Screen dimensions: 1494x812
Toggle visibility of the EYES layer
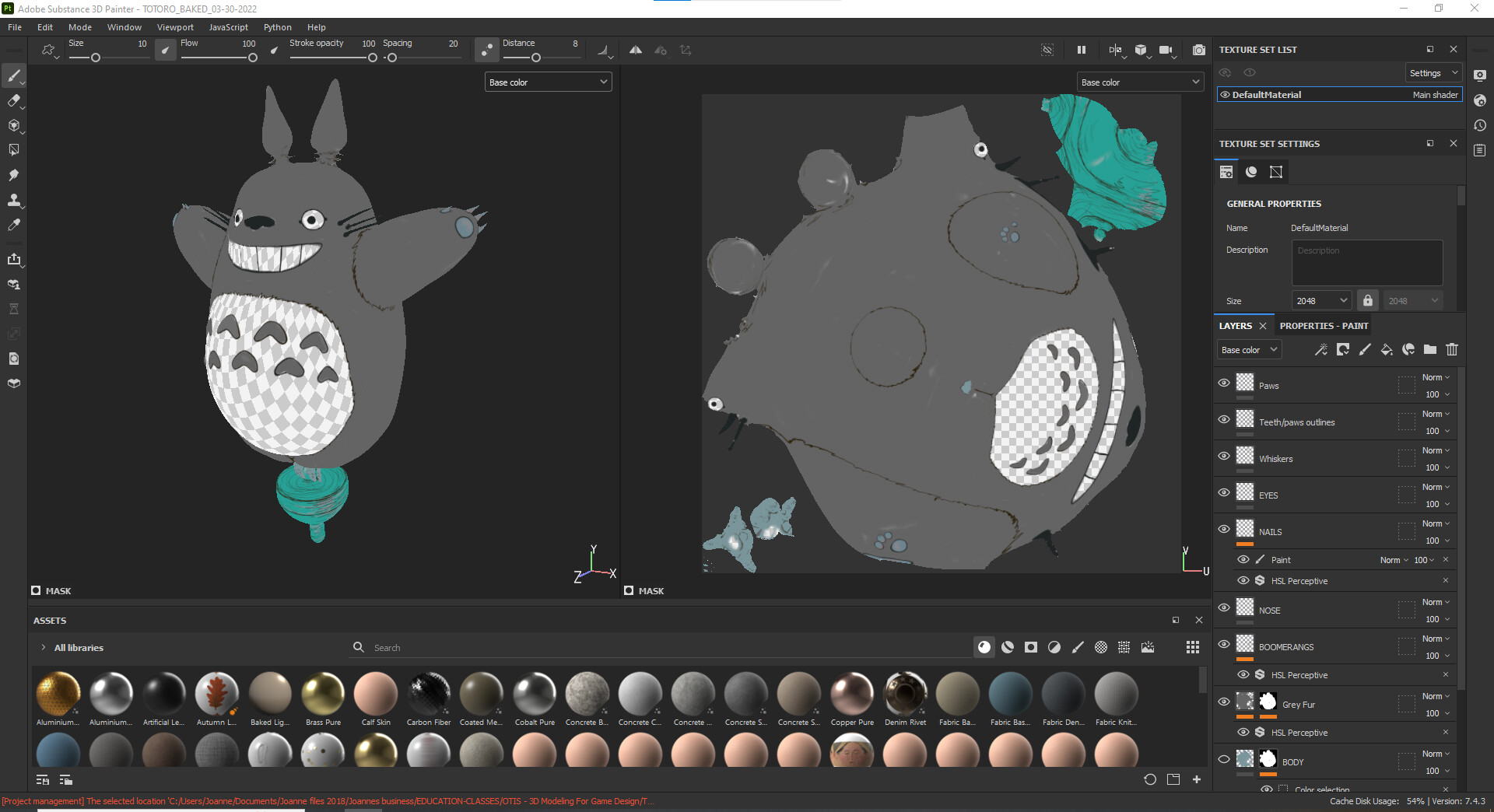pos(1224,492)
